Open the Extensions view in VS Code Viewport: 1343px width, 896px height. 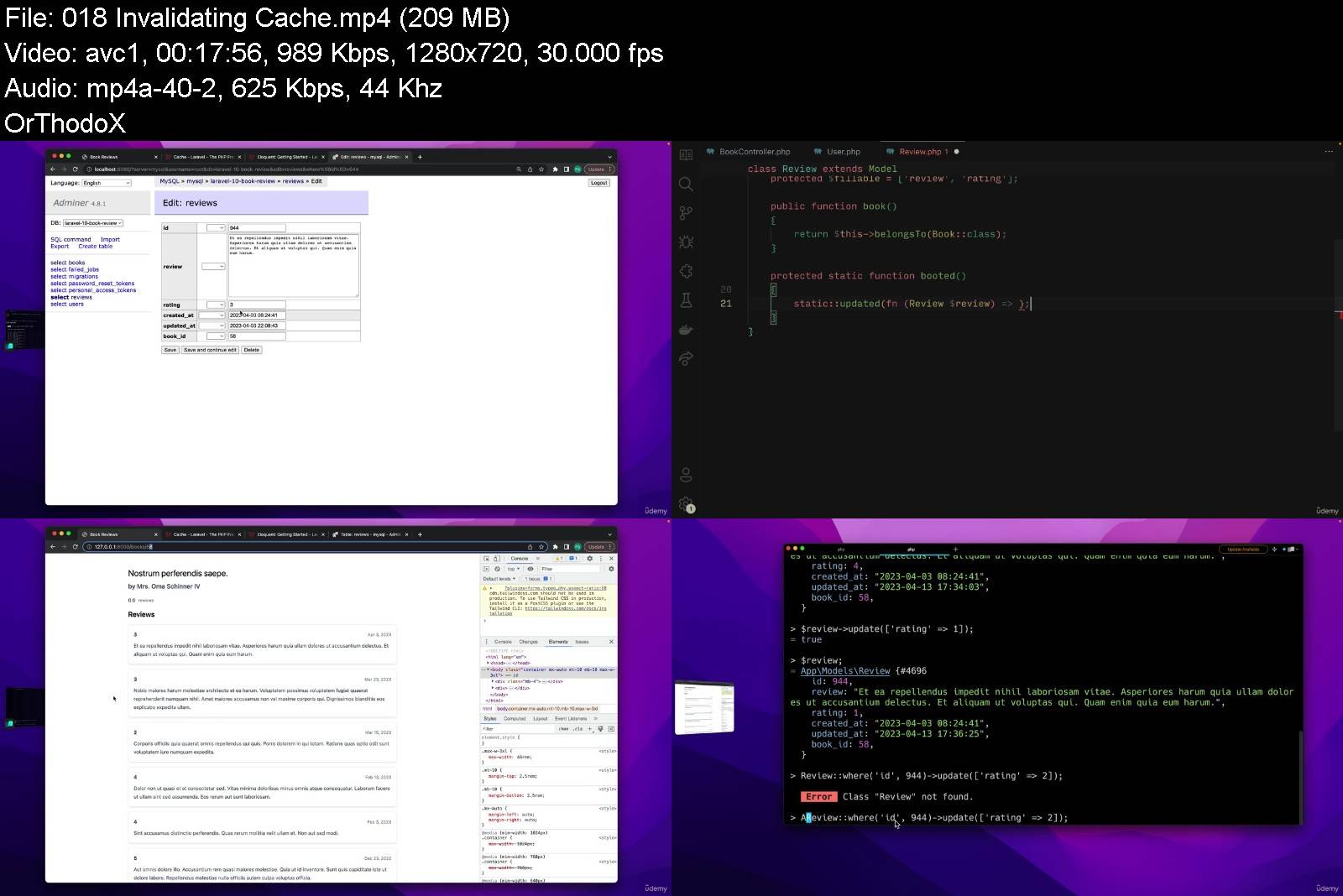coord(686,271)
